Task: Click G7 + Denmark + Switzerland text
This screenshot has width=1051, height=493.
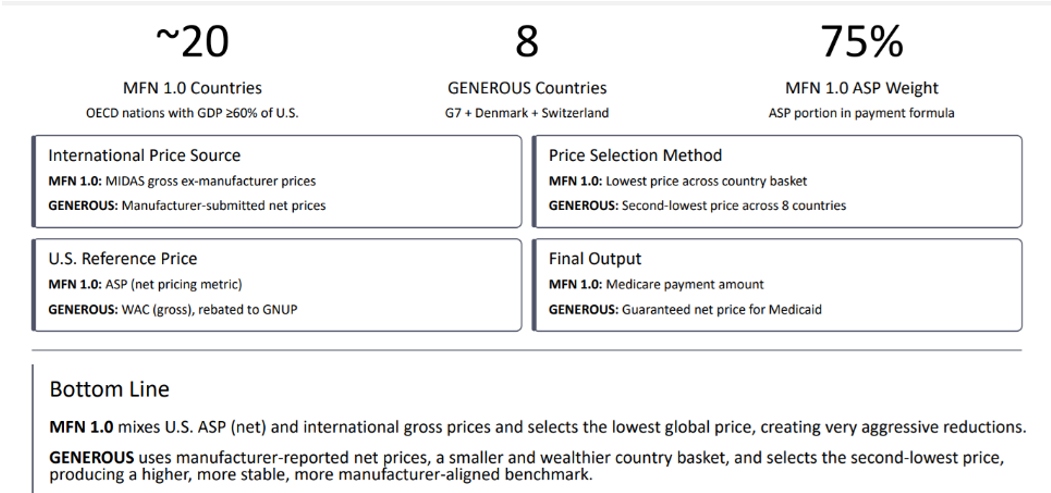Action: point(526,113)
